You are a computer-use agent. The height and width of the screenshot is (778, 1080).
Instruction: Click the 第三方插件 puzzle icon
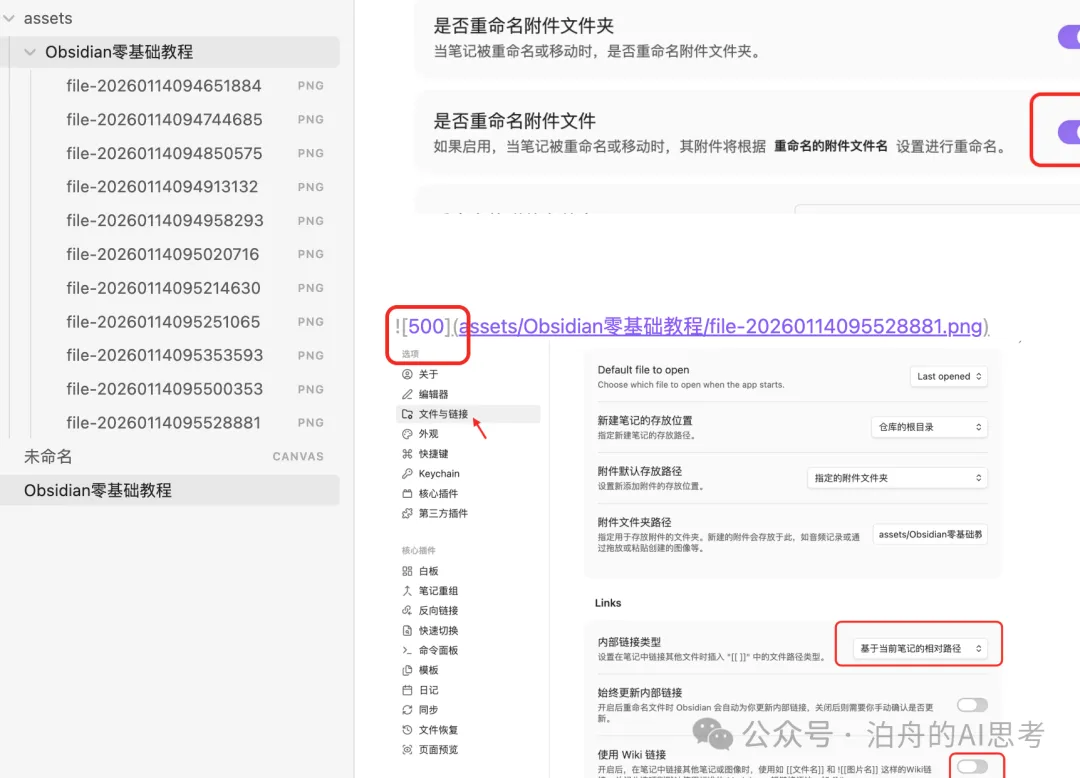click(407, 514)
